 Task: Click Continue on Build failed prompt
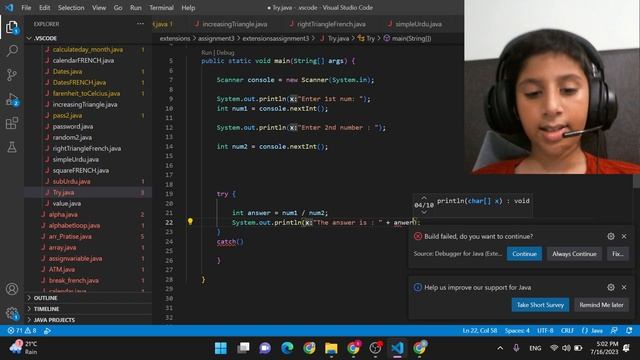pos(524,254)
